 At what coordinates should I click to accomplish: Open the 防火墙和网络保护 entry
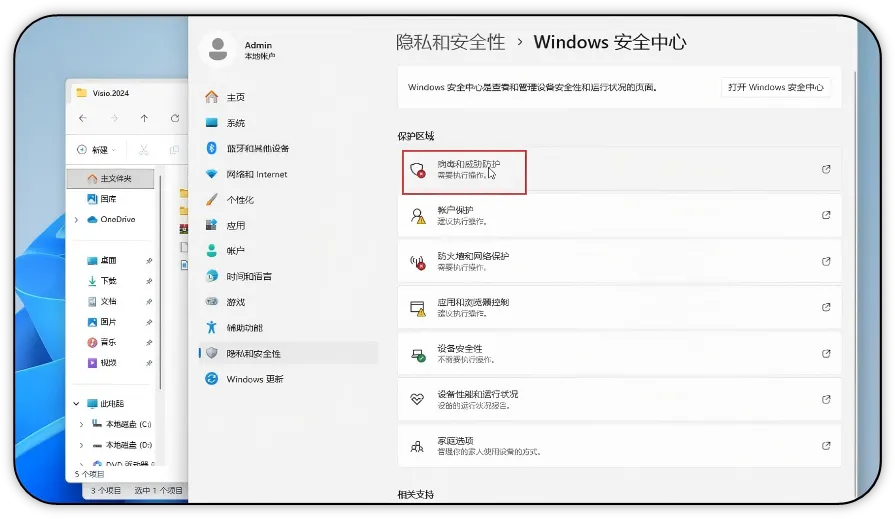tap(619, 261)
